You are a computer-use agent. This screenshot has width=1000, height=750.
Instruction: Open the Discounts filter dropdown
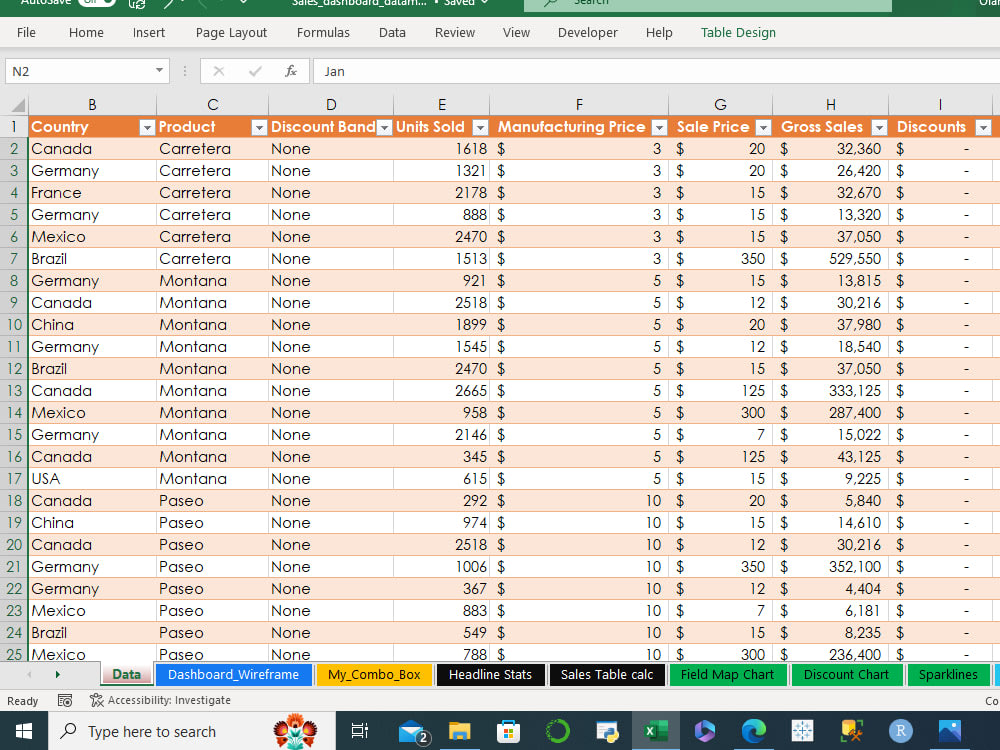[983, 128]
